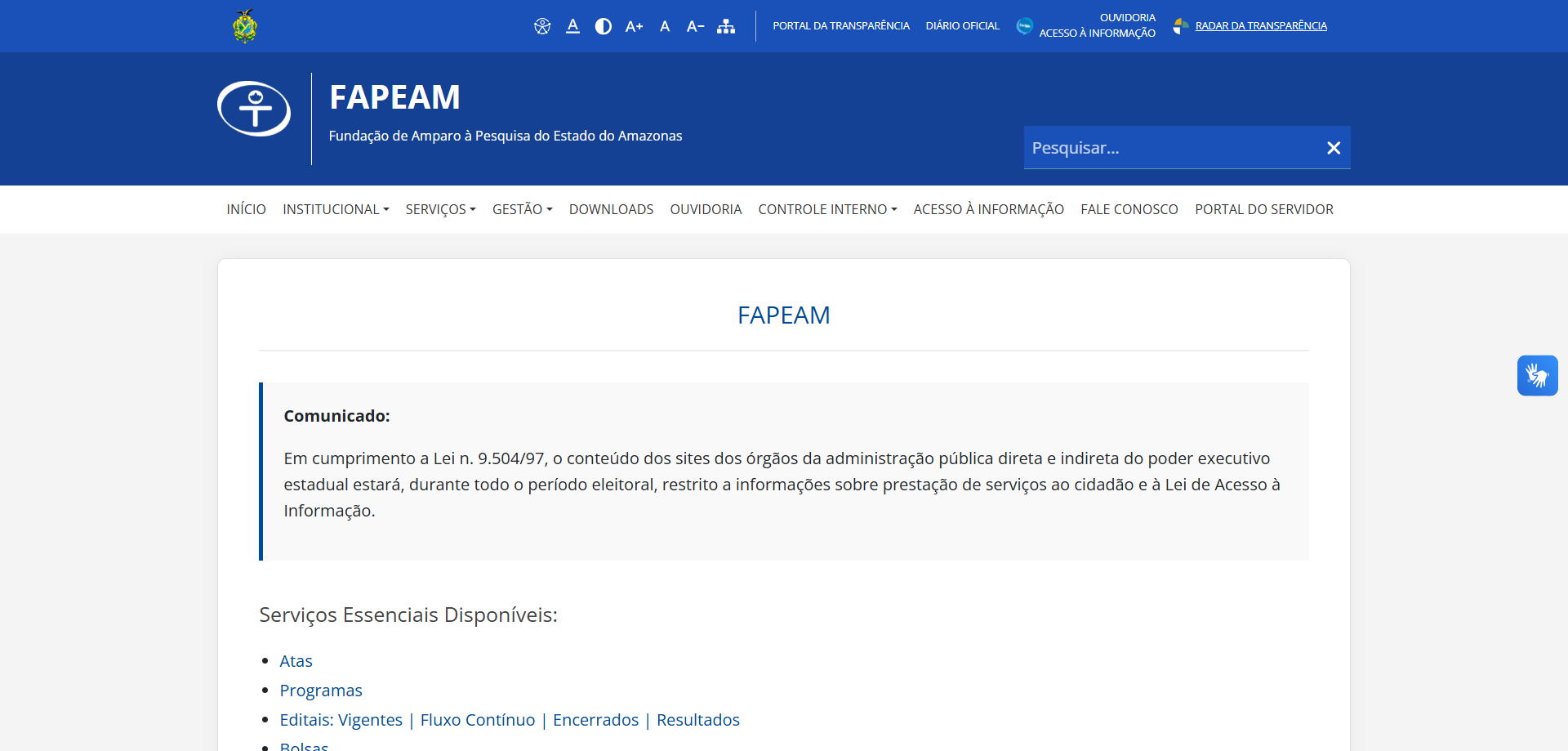Go to Início menu item

pos(246,209)
